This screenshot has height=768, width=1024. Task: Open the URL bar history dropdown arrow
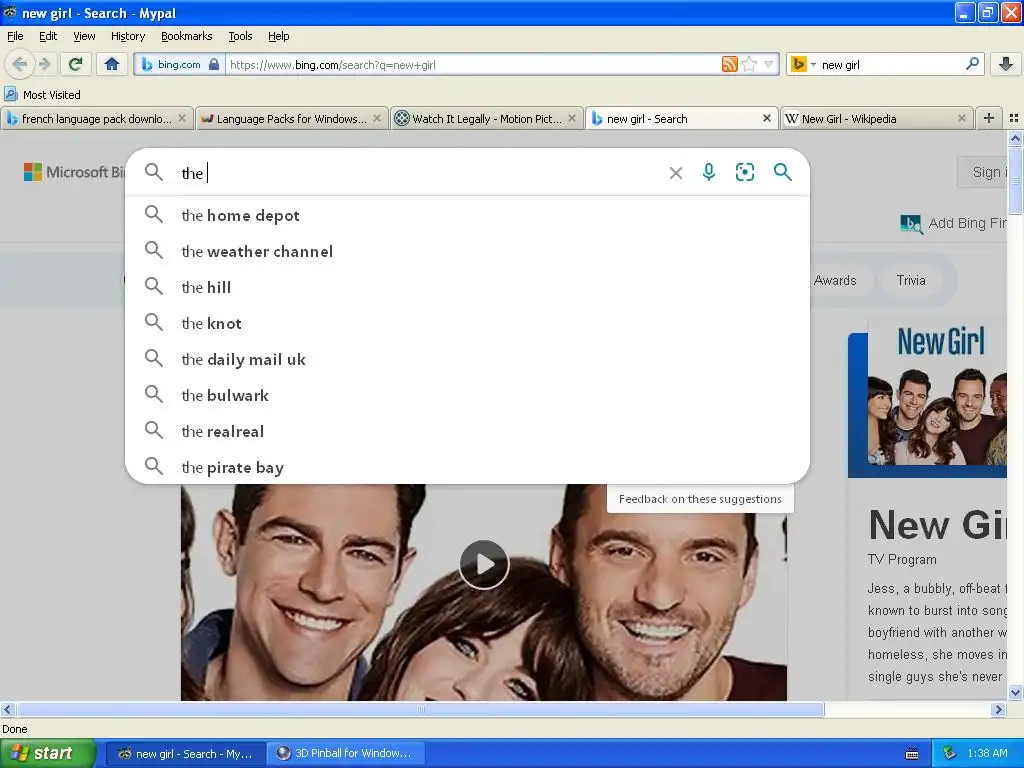click(x=769, y=64)
